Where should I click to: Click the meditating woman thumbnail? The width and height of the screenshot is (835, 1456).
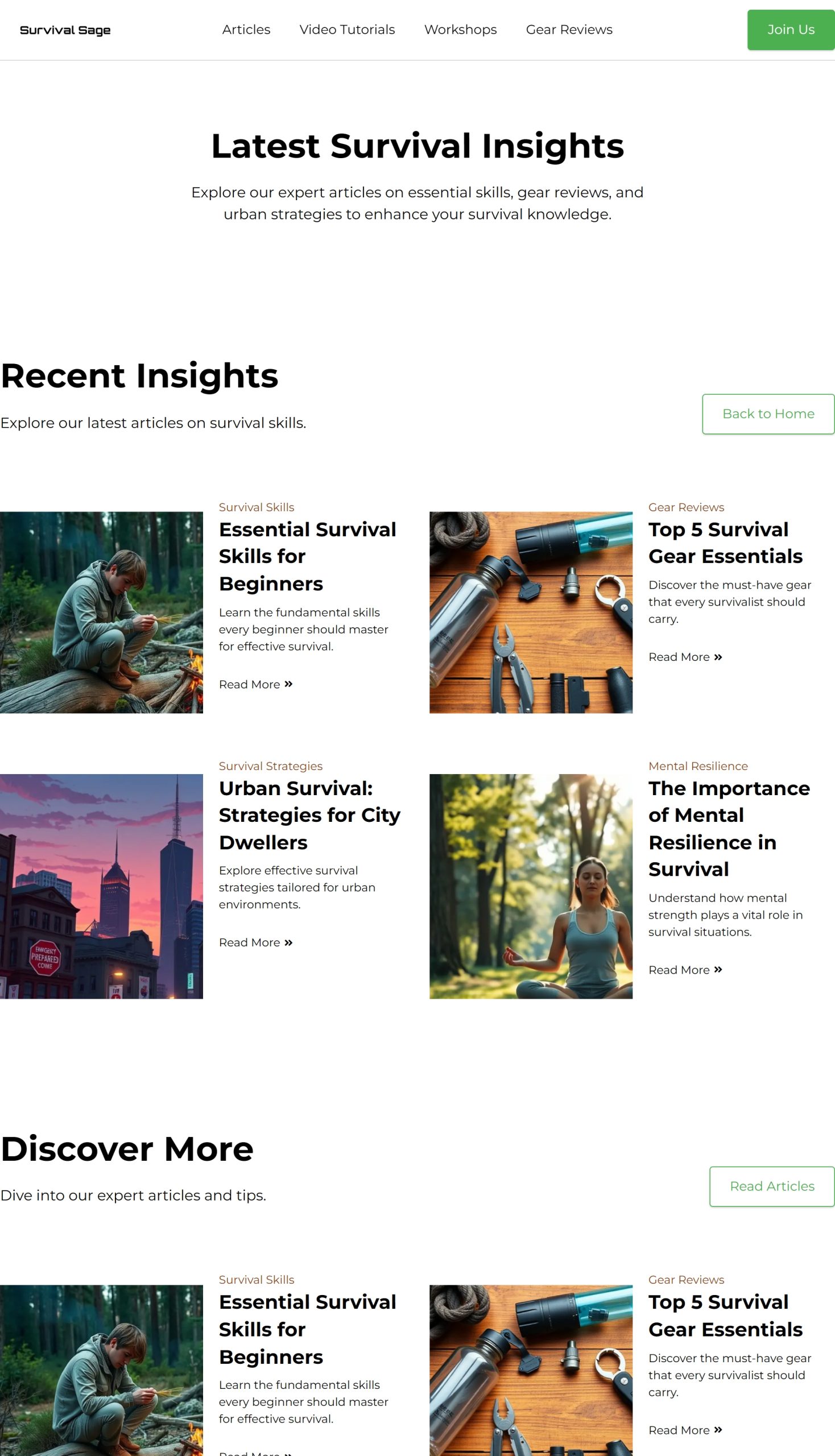tap(531, 886)
